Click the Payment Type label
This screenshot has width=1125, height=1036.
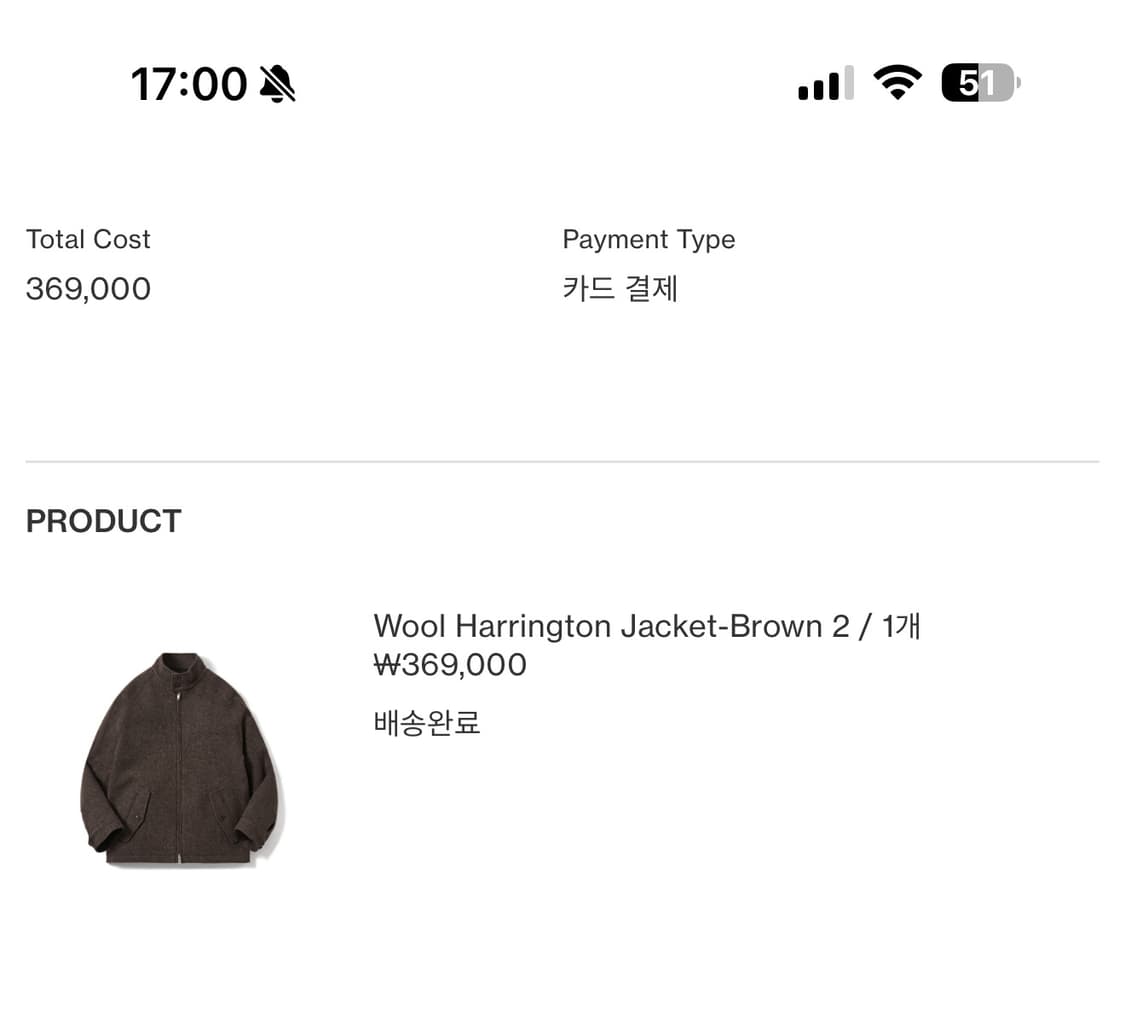pyautogui.click(x=649, y=240)
